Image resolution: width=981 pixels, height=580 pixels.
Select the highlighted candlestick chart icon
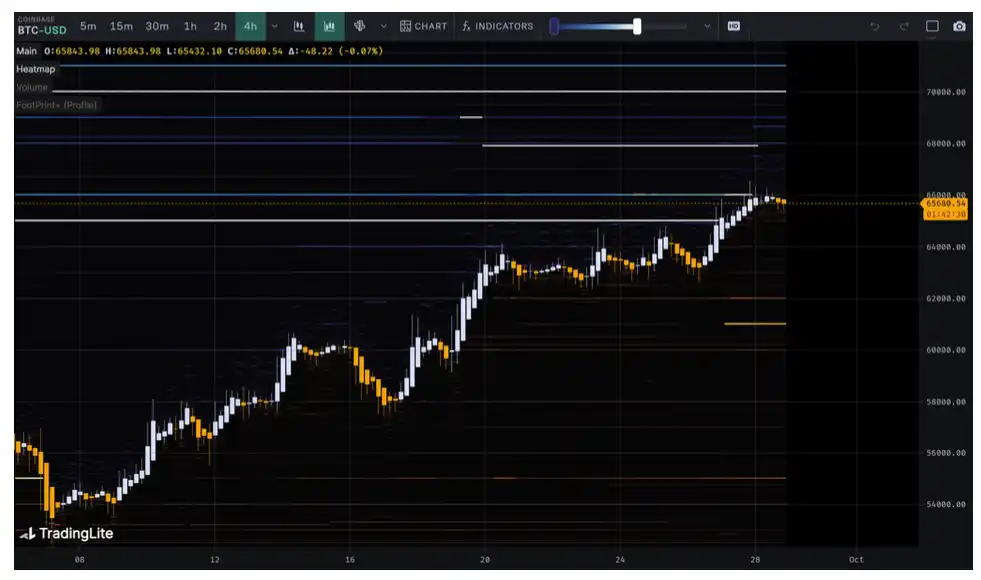[329, 26]
